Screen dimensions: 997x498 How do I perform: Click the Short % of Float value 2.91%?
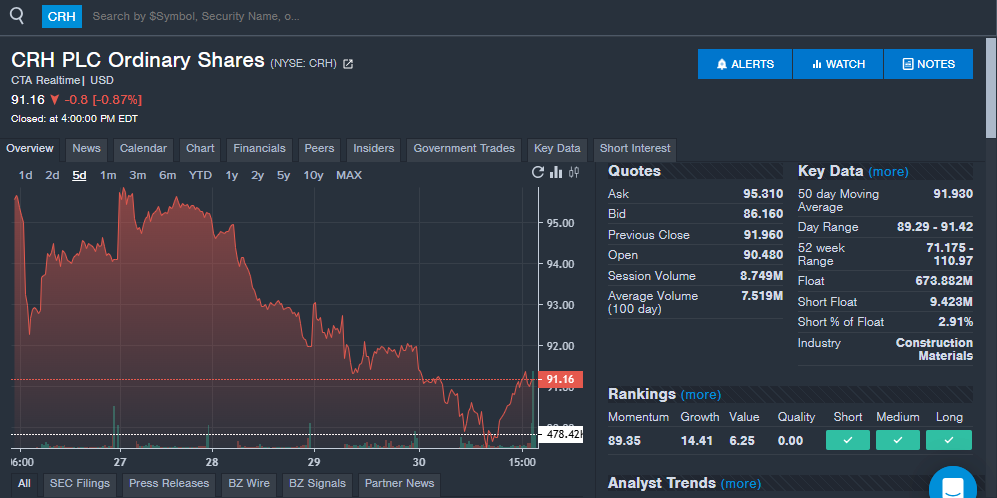(x=955, y=322)
